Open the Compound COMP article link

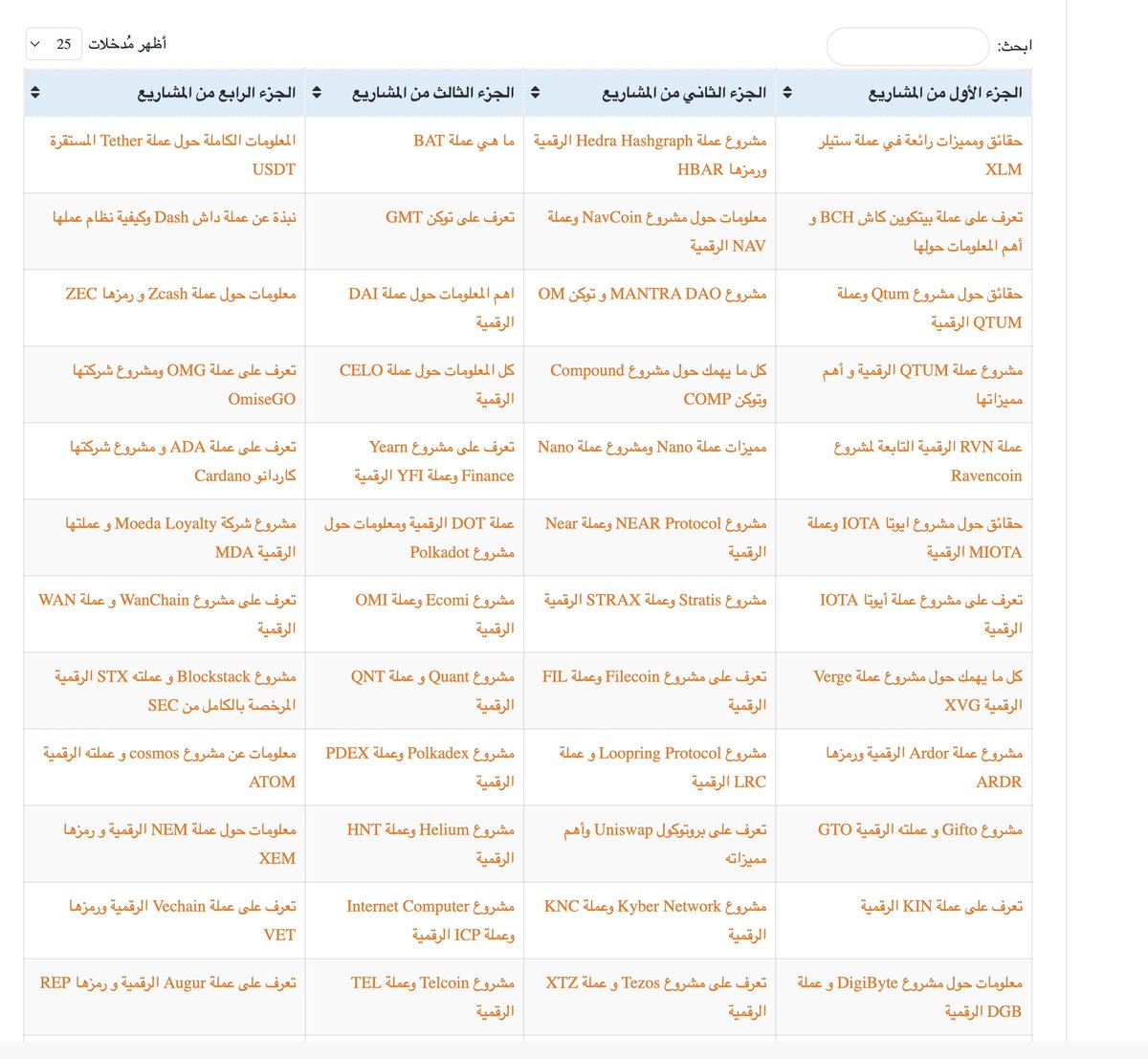coord(658,385)
